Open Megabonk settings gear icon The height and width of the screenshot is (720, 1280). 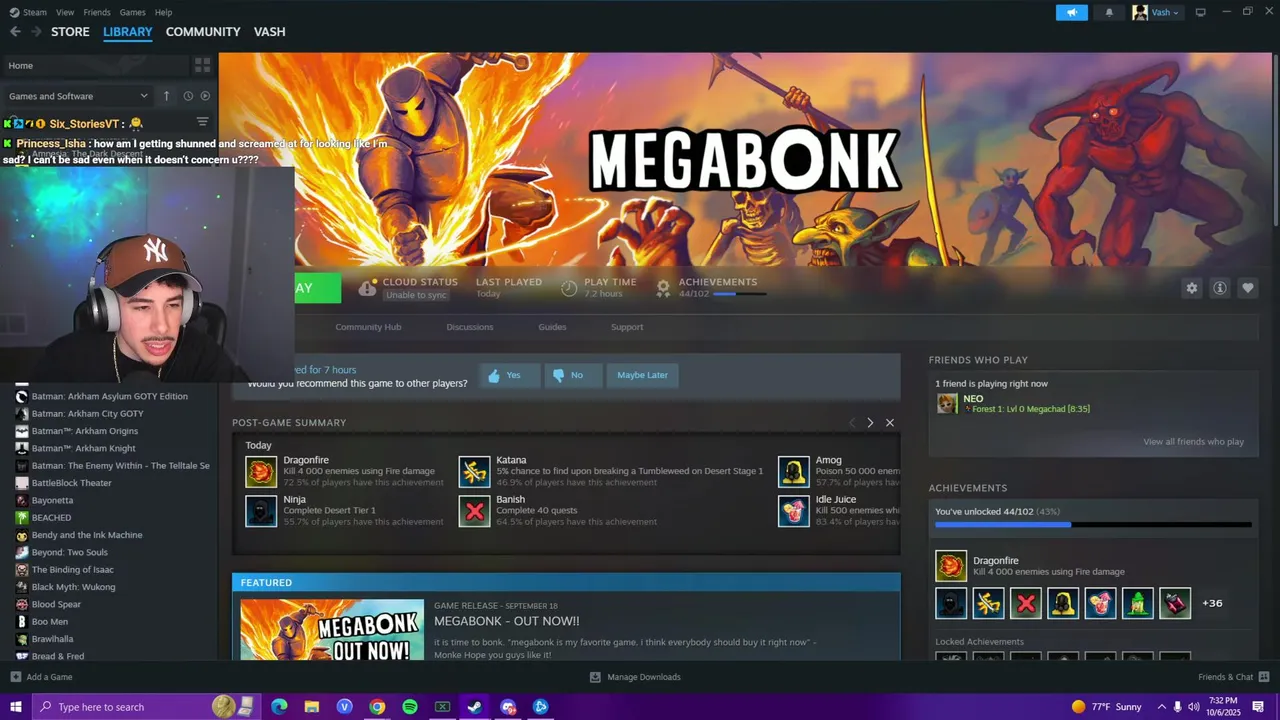click(x=1191, y=288)
